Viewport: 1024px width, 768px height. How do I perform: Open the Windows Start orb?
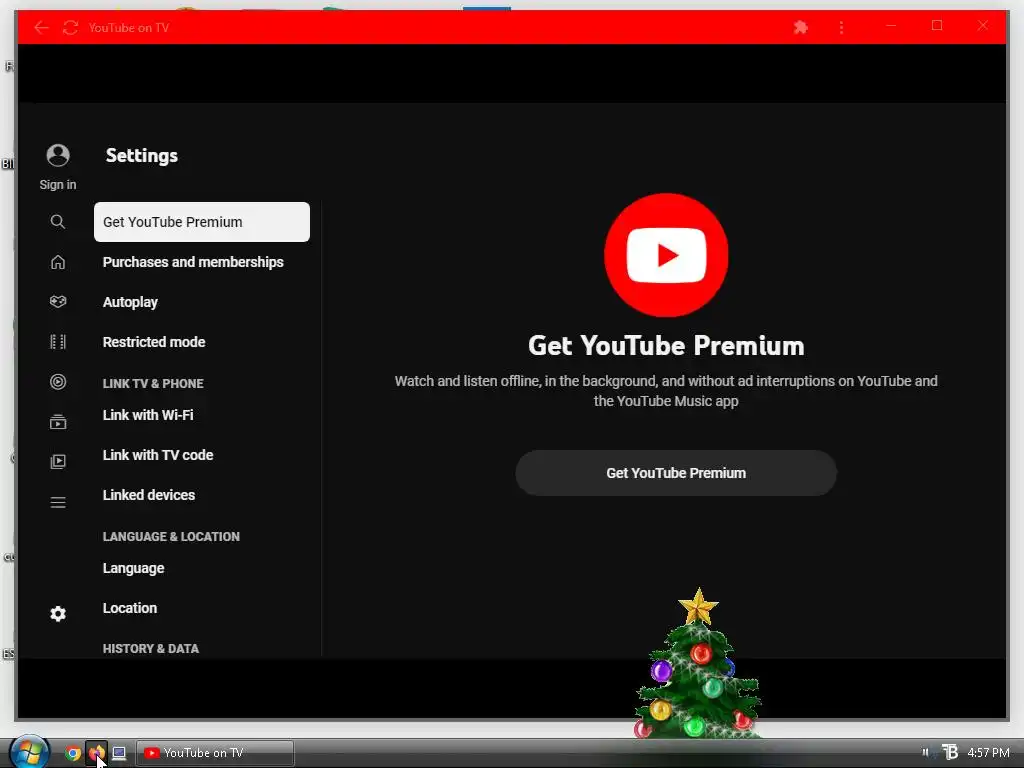(29, 752)
